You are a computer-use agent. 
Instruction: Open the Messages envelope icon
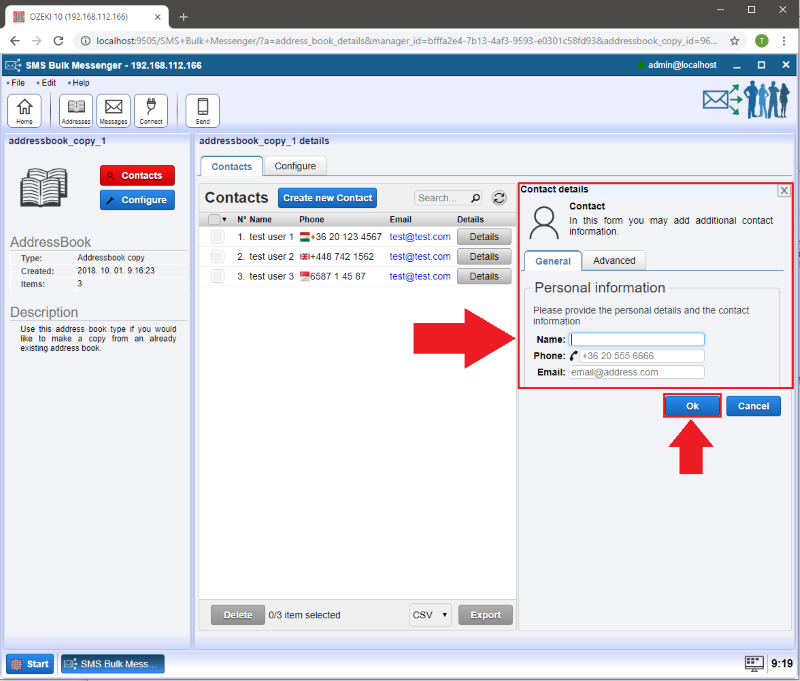(113, 110)
